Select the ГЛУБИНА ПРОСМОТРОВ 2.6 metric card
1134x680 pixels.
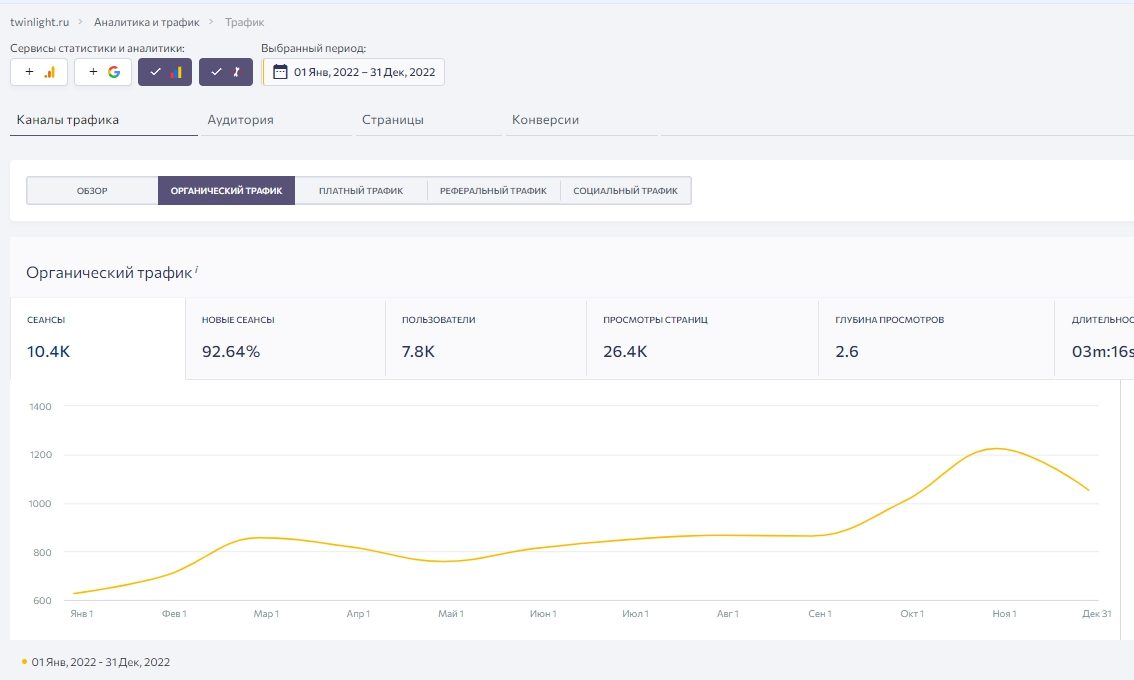click(x=937, y=339)
